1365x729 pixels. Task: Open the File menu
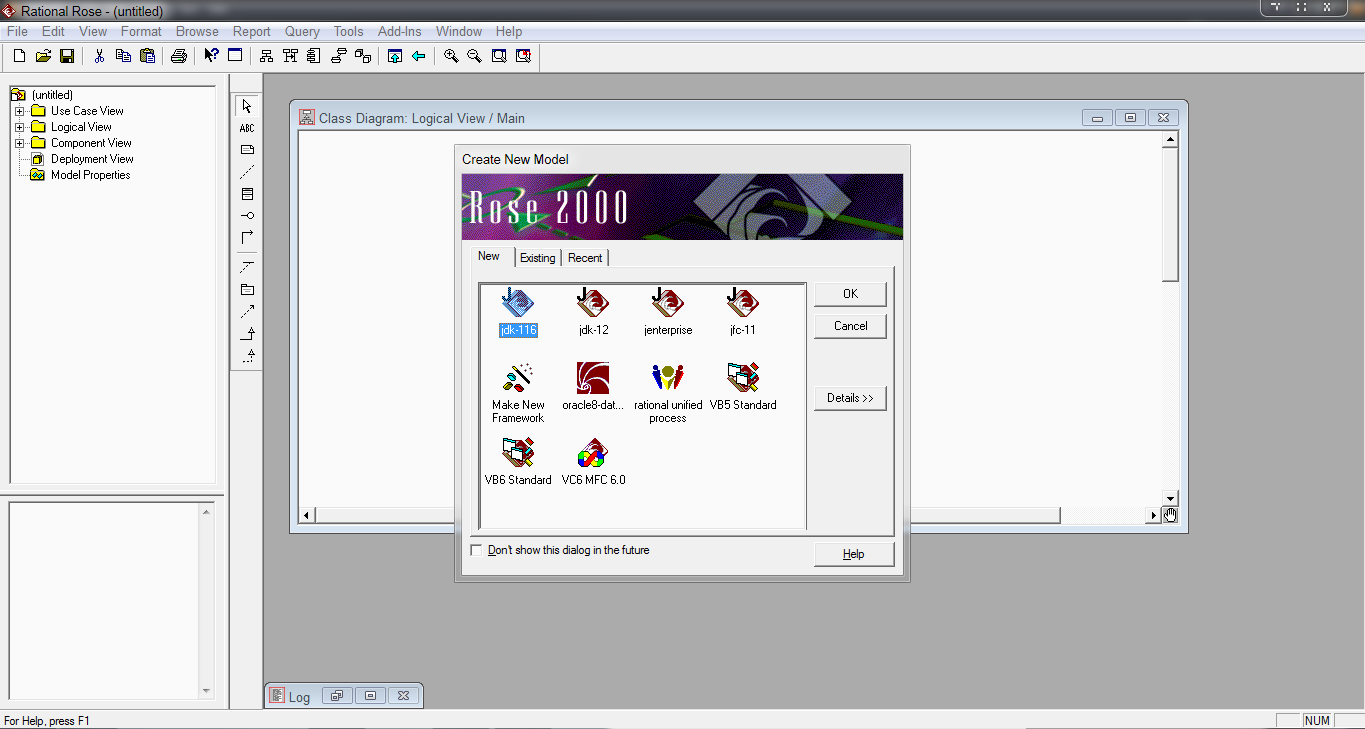(x=17, y=31)
